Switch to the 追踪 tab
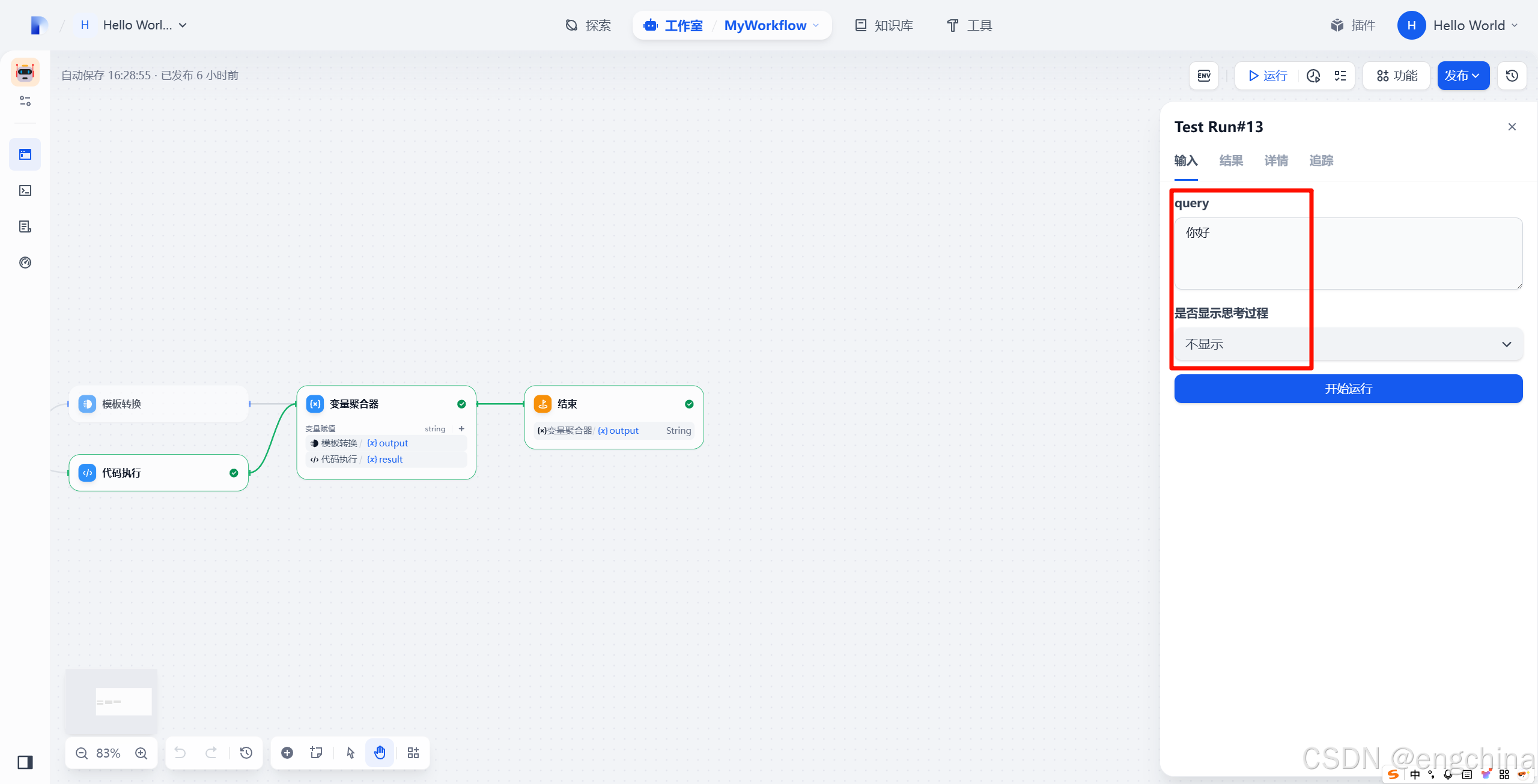Image resolution: width=1538 pixels, height=784 pixels. click(1321, 161)
